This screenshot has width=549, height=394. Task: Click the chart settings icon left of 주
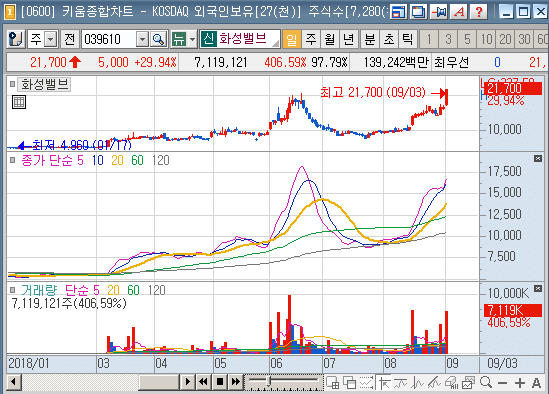click(x=16, y=39)
